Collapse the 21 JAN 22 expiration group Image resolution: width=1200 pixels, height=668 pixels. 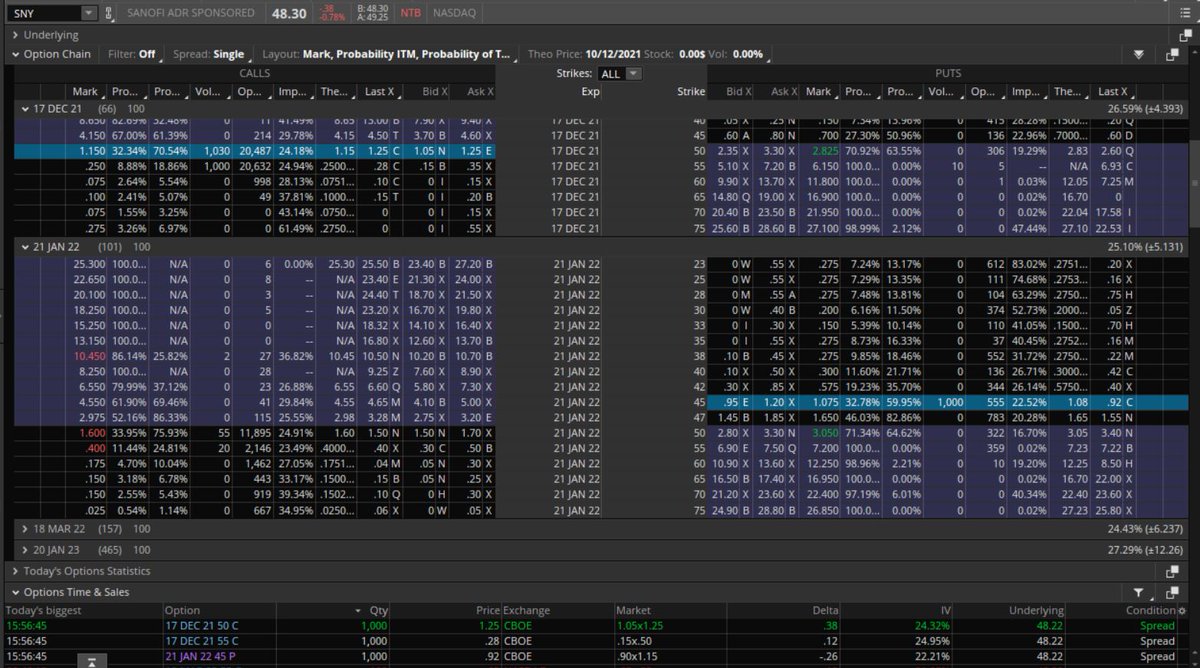click(25, 246)
